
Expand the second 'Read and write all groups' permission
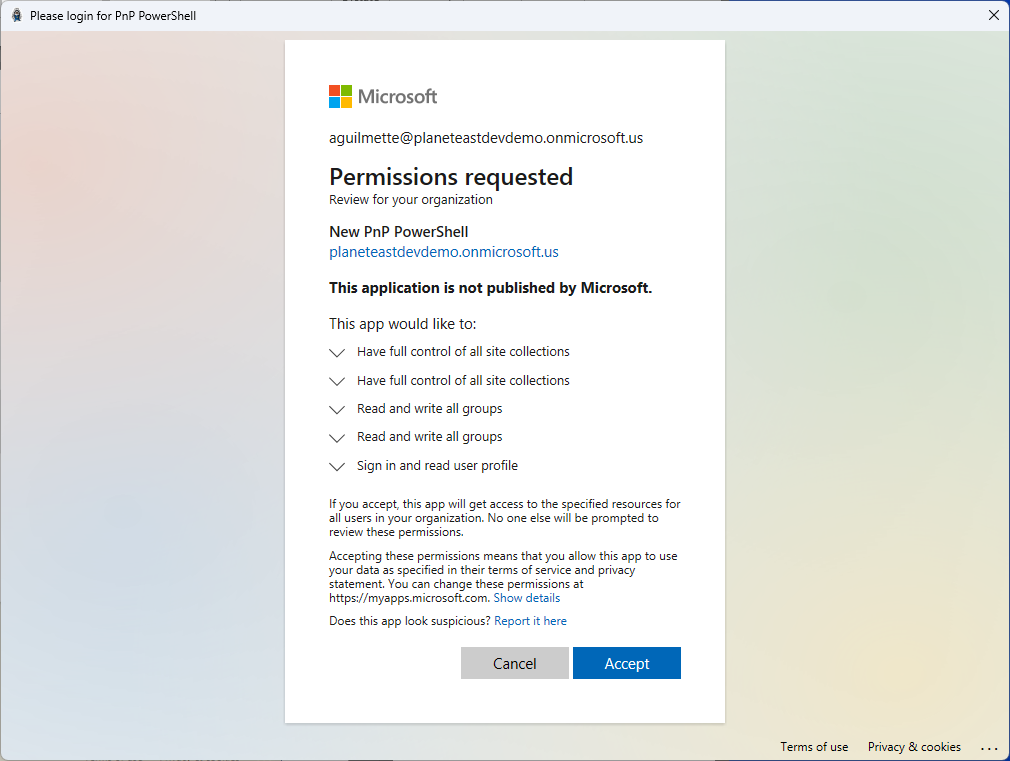tap(337, 437)
